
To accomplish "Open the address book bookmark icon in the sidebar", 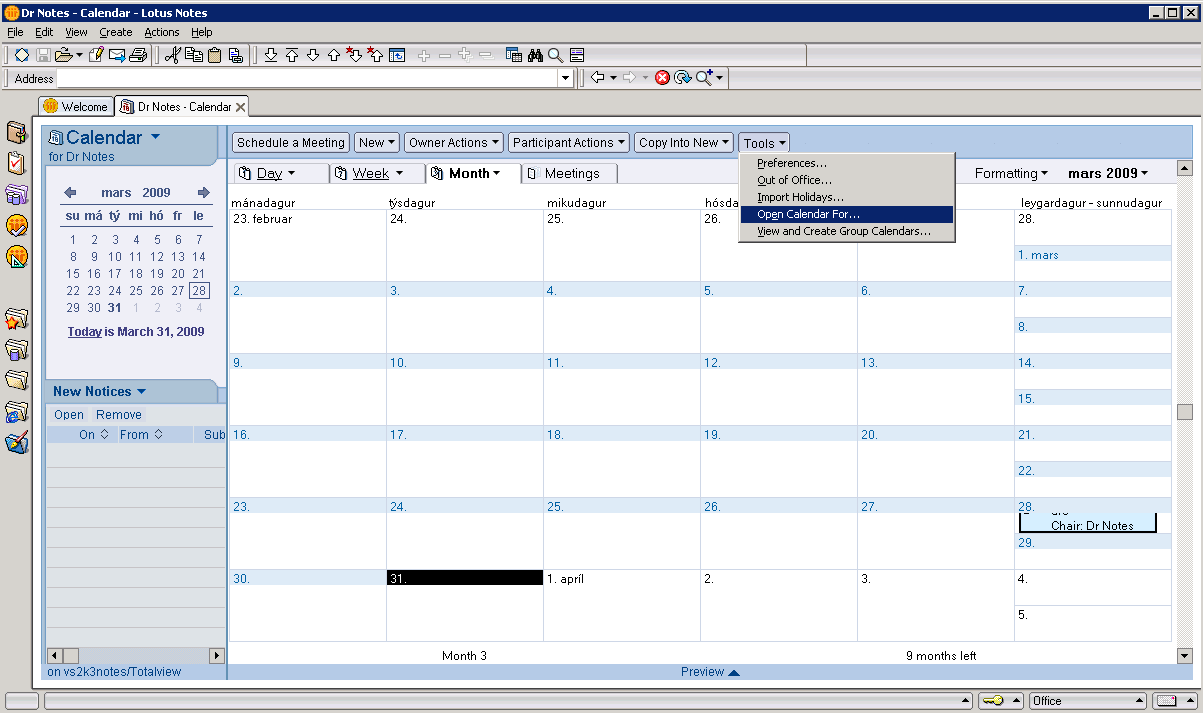I will coord(17,132).
